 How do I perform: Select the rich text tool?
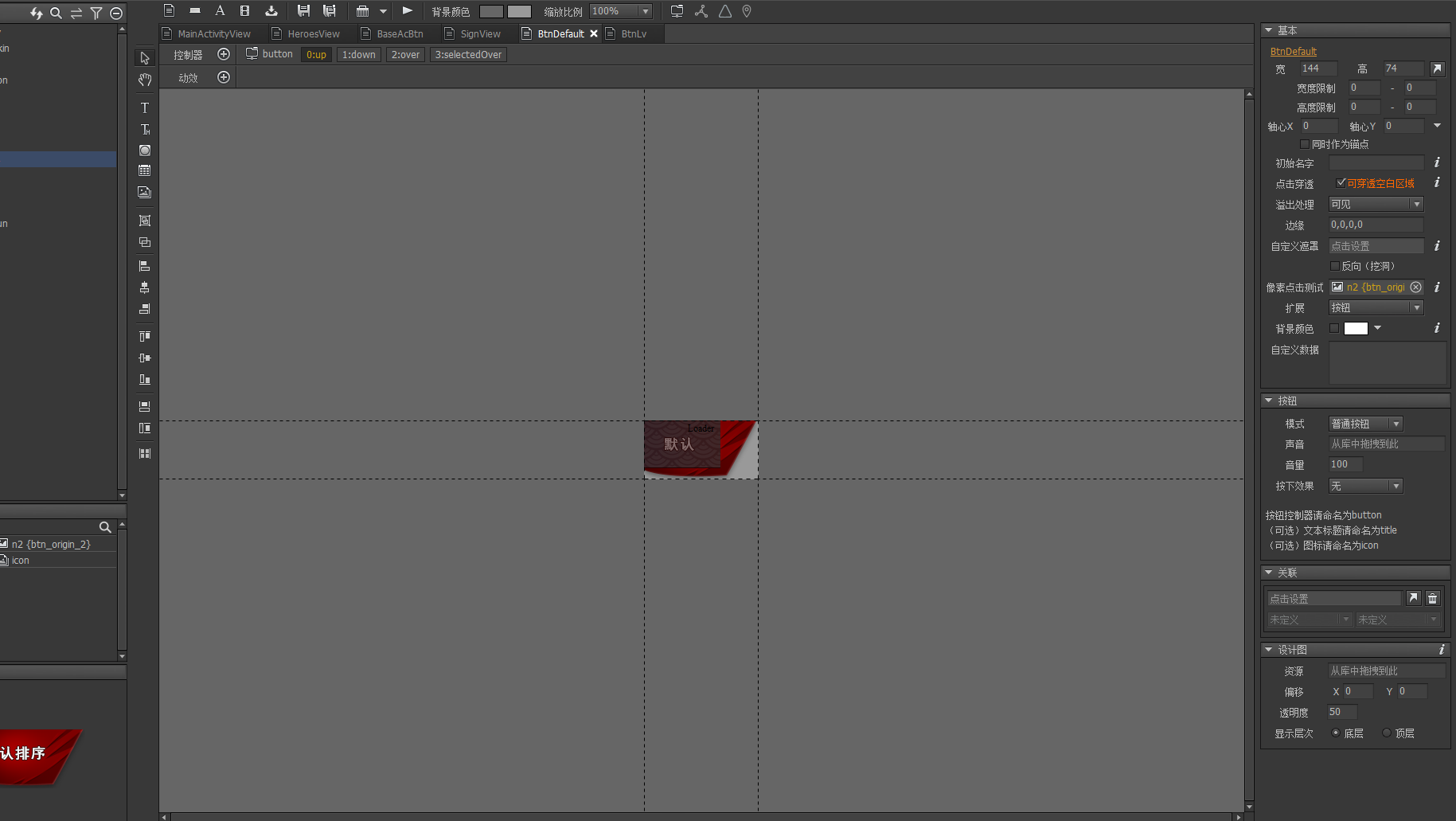(x=145, y=129)
